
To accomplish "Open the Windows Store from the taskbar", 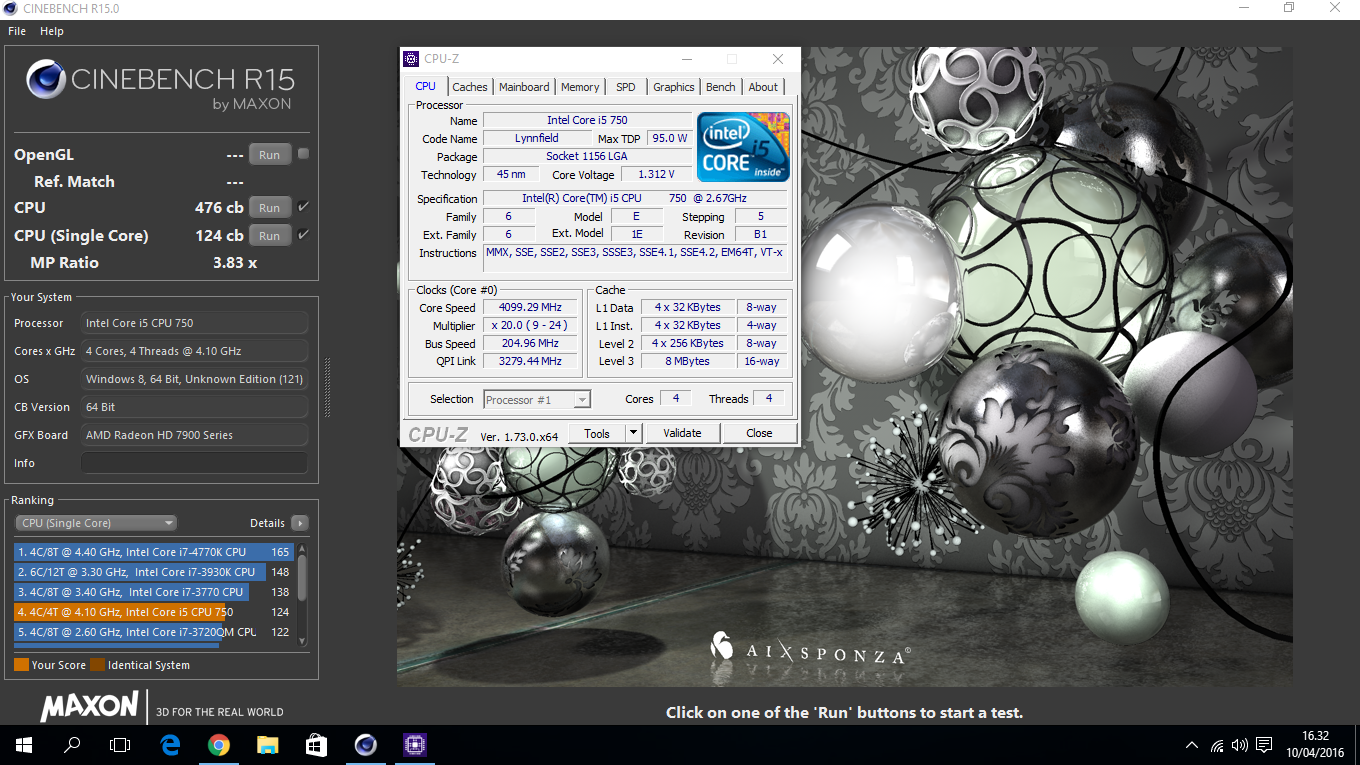I will 316,745.
